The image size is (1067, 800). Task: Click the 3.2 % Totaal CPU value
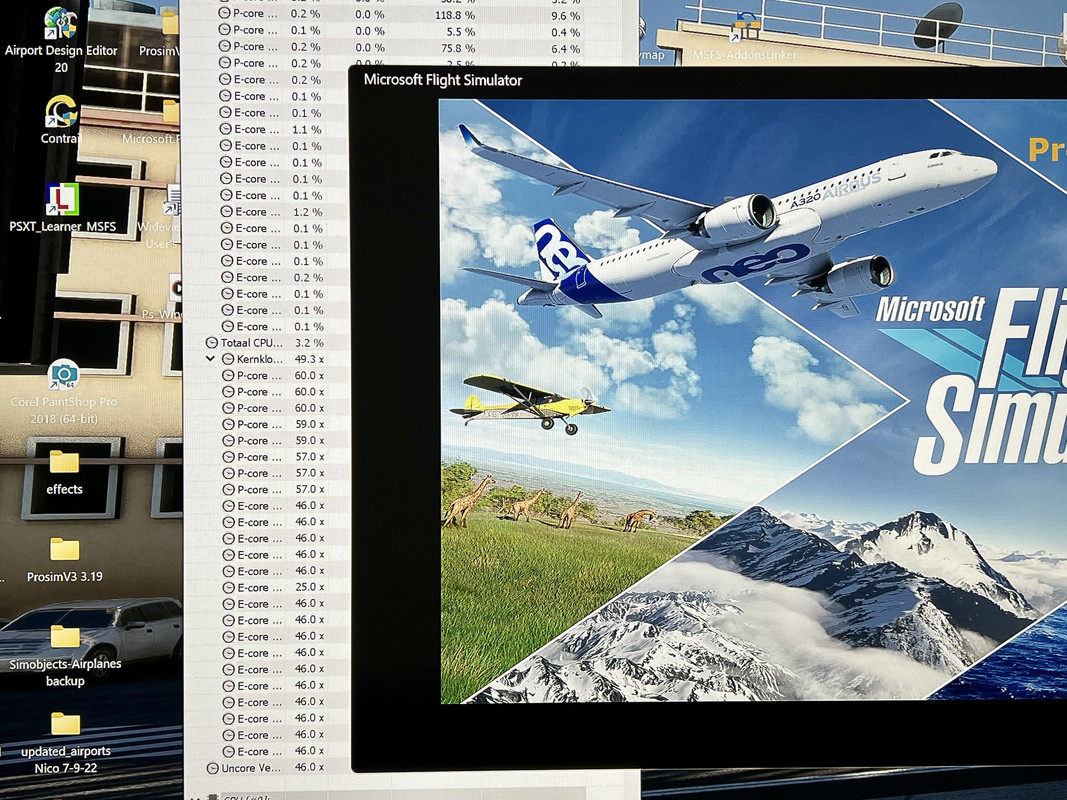[x=309, y=343]
